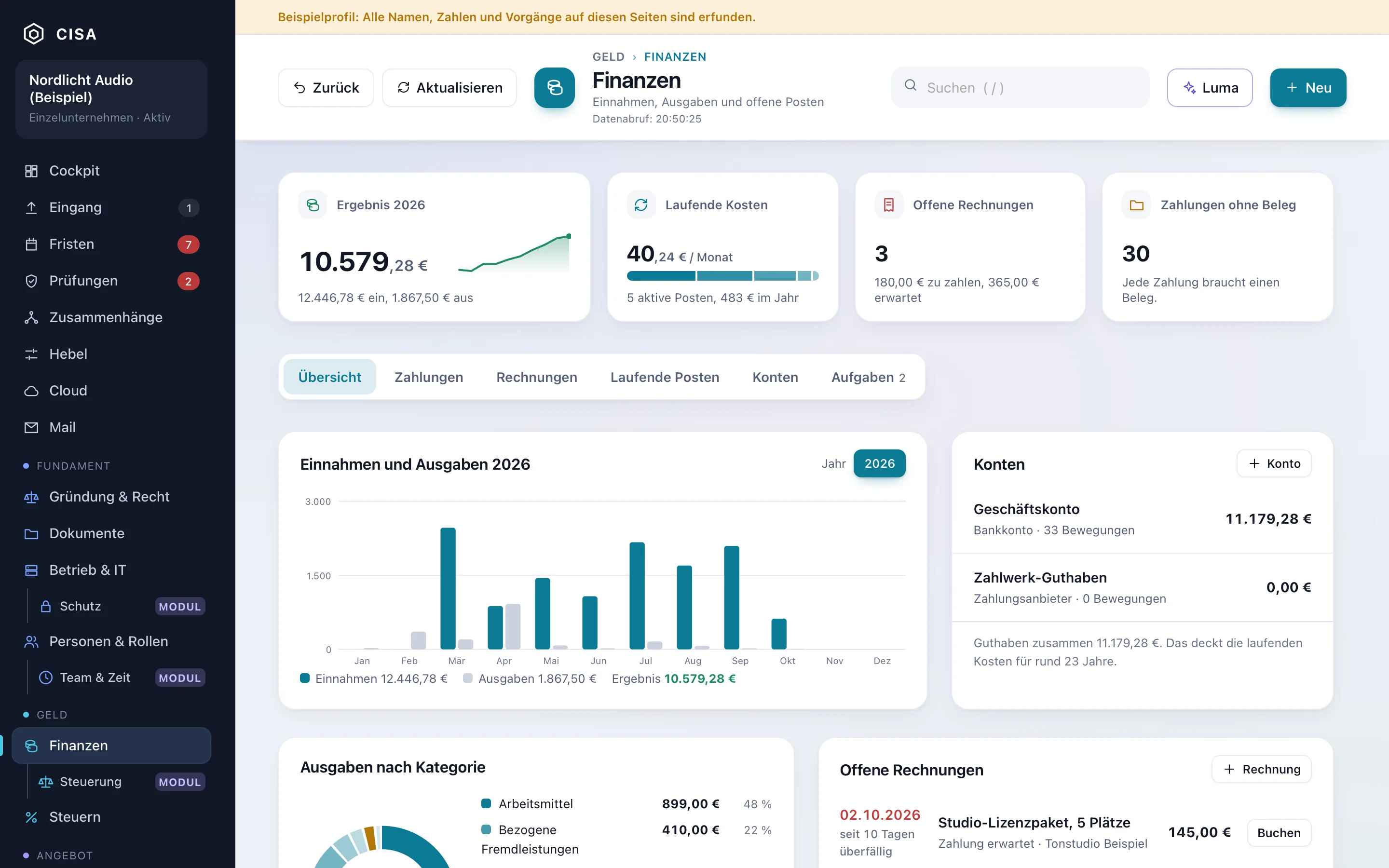Add a new Konto

tap(1274, 463)
